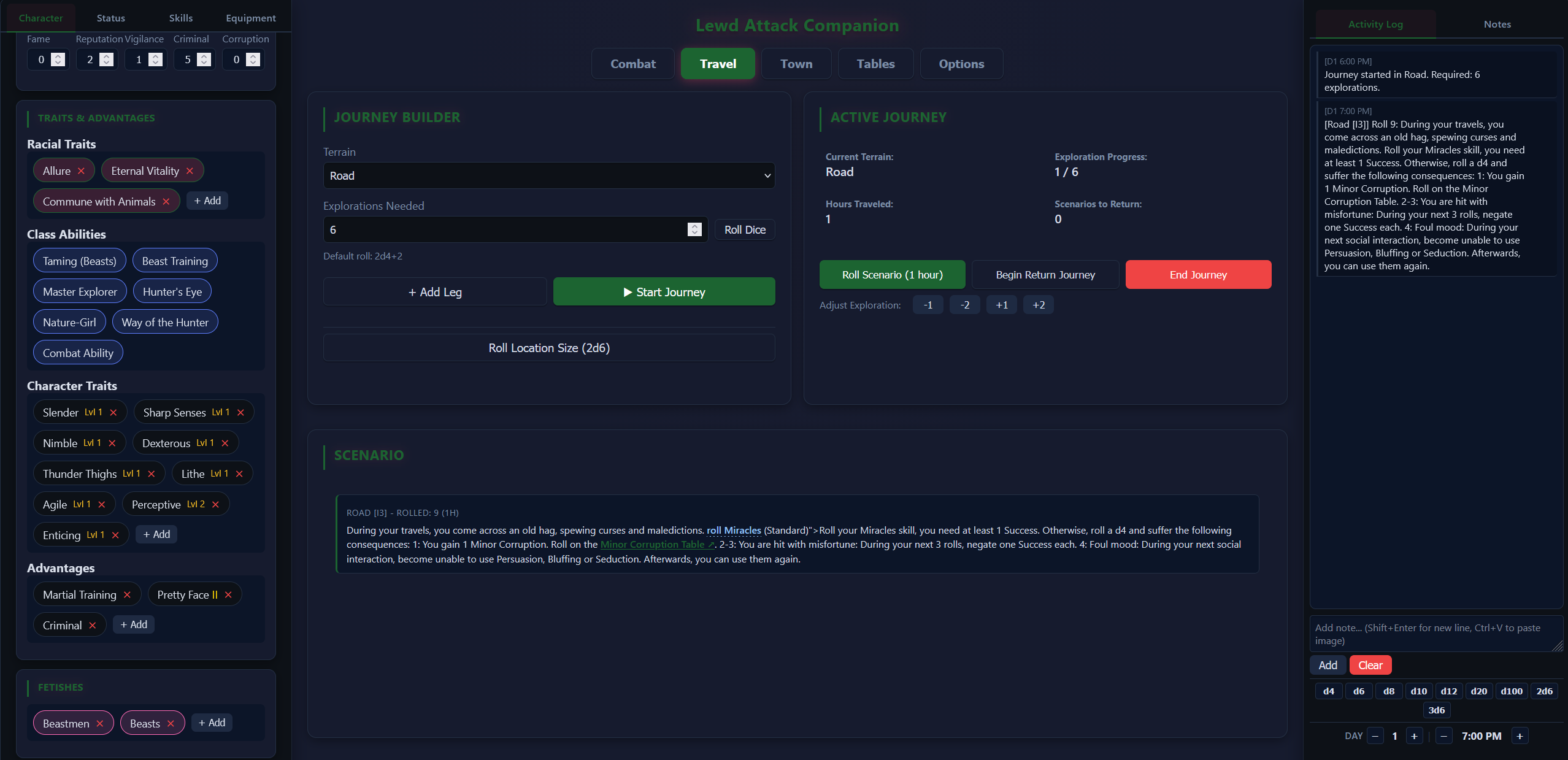Increment the Criminal stat spinner
The height and width of the screenshot is (760, 1568).
(204, 56)
